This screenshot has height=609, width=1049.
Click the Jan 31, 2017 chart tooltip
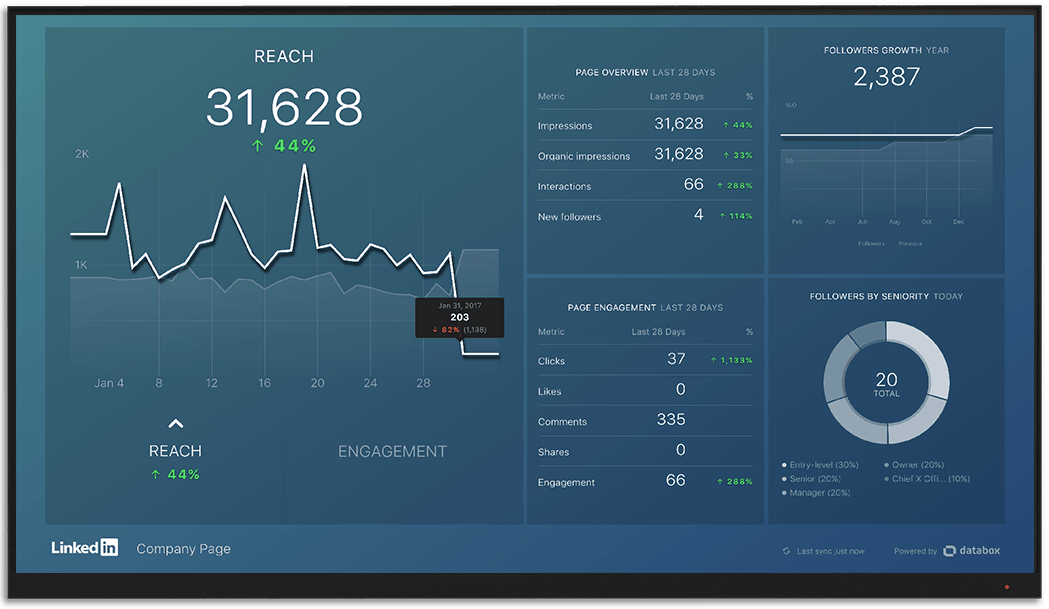[x=460, y=317]
